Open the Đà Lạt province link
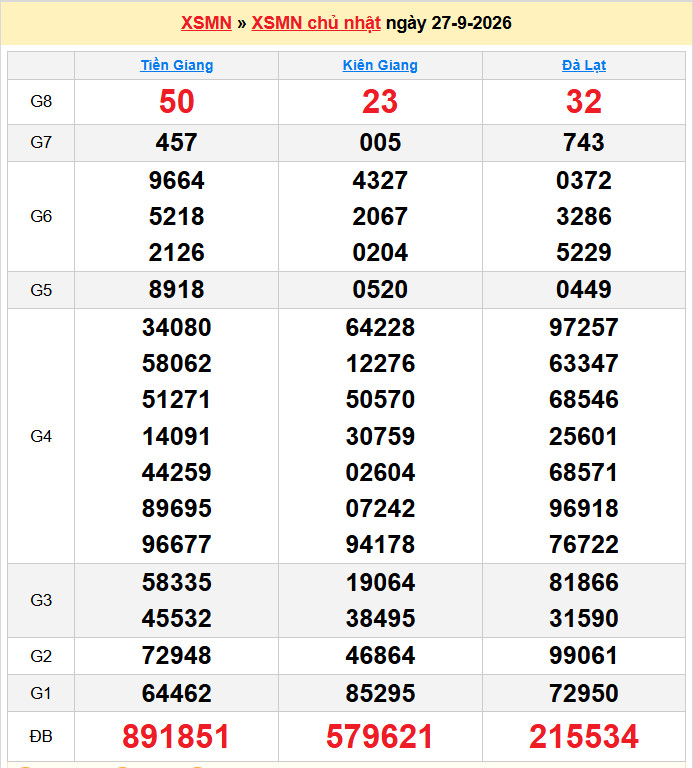 (584, 65)
